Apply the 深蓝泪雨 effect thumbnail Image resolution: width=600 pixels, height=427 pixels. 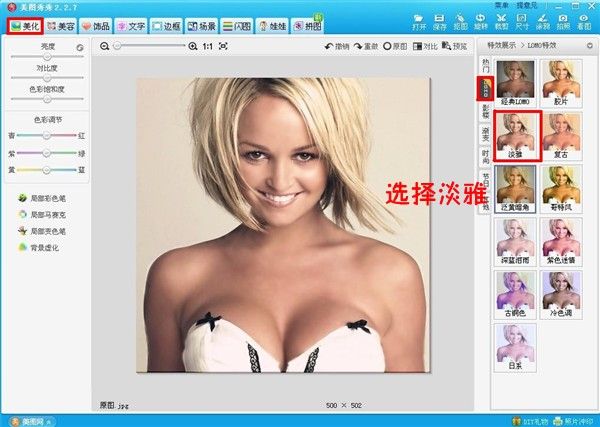click(515, 242)
